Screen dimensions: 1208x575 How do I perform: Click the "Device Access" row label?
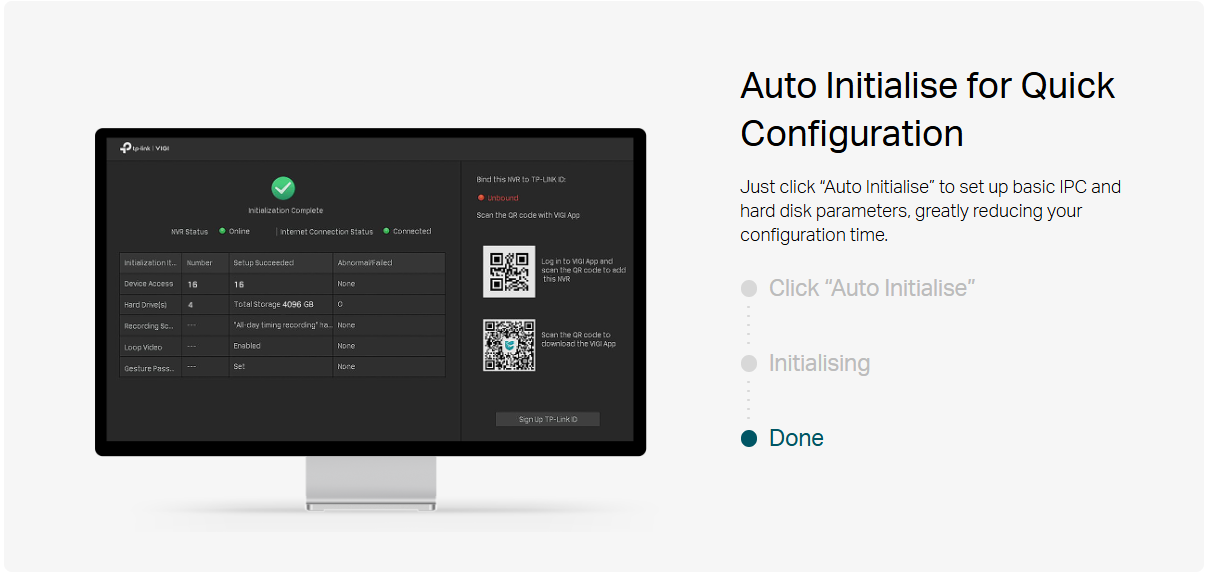(x=148, y=284)
